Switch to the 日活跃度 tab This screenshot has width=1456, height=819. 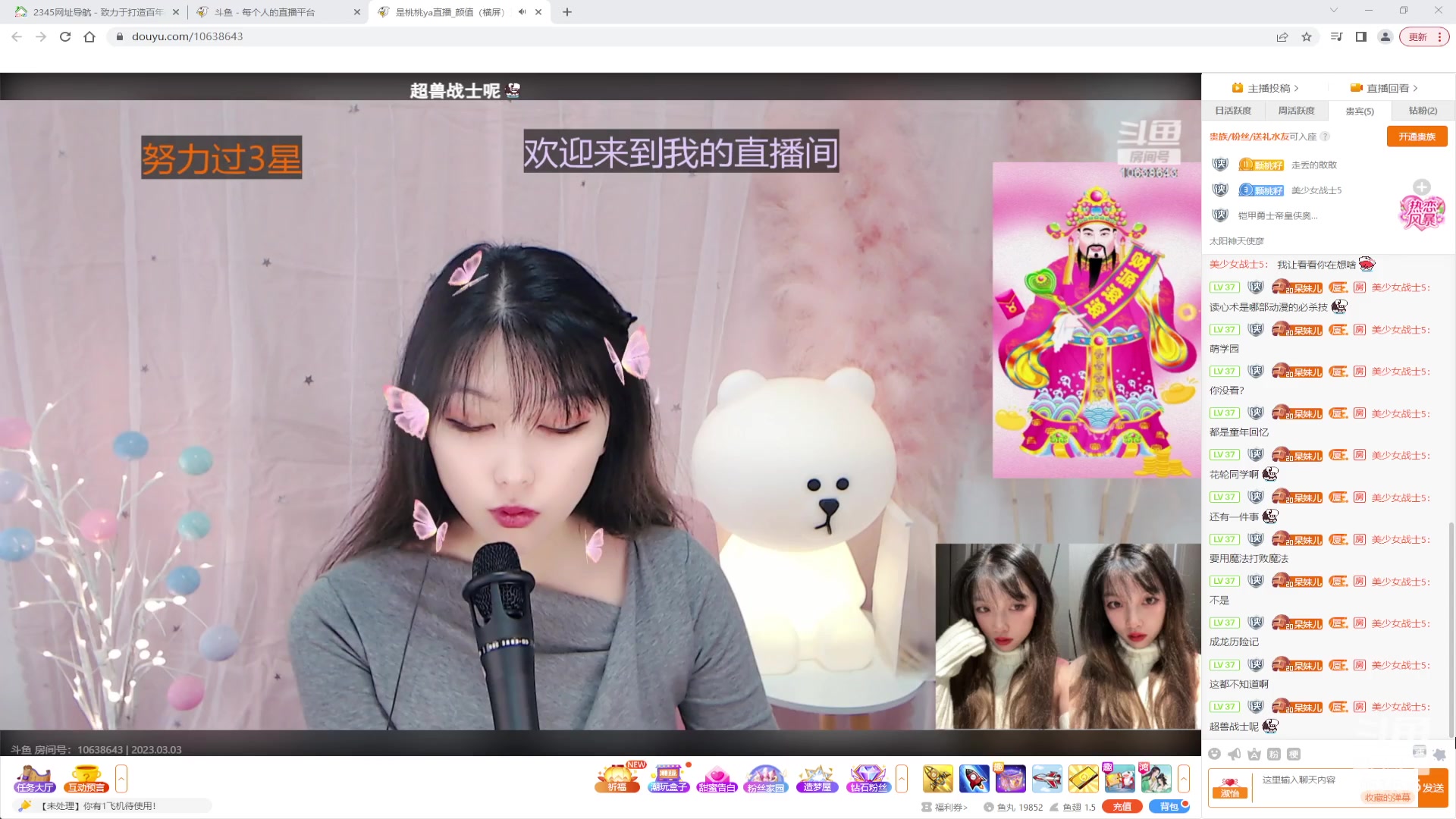click(1234, 111)
